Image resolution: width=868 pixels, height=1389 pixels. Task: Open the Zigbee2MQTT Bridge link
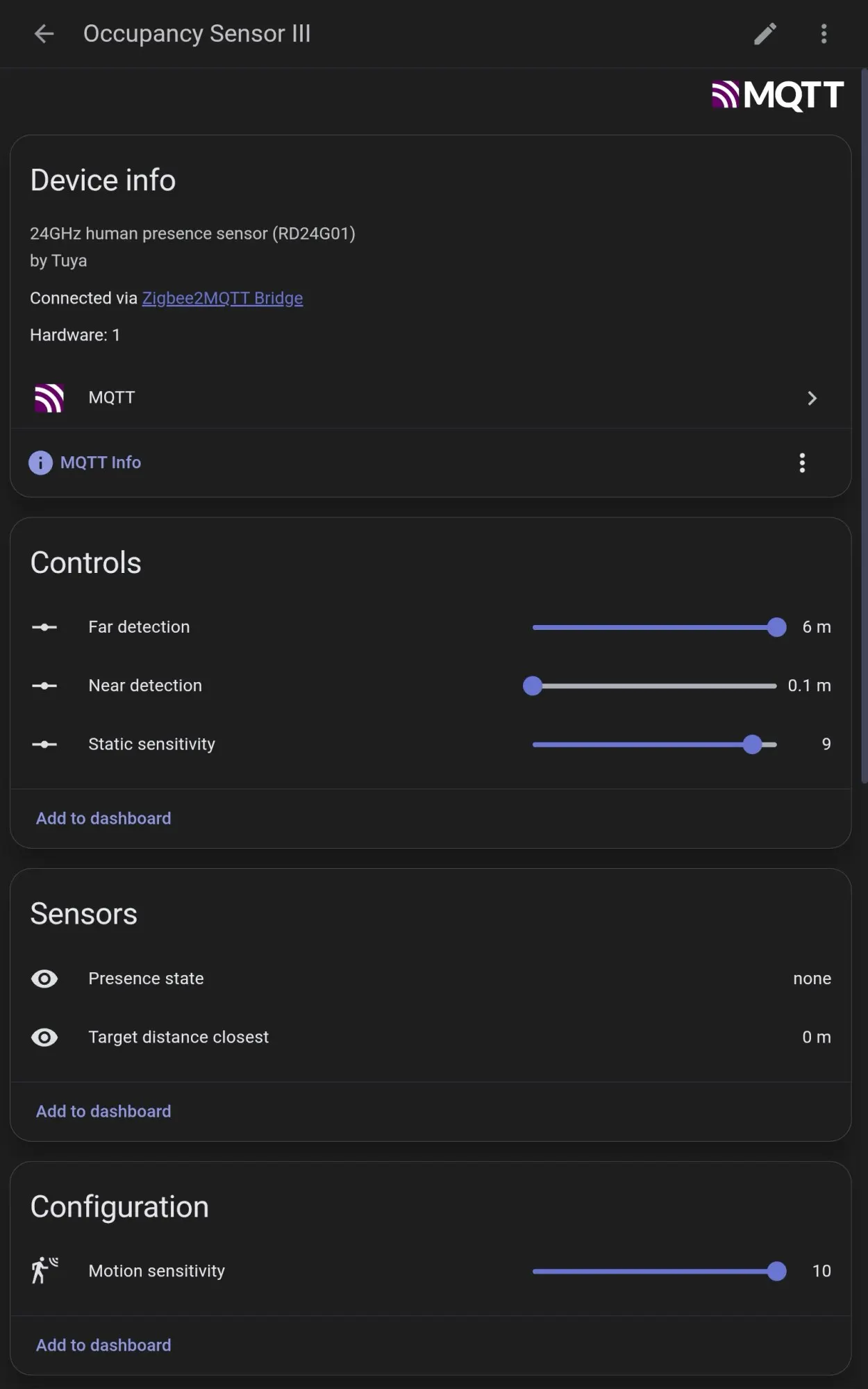(222, 298)
